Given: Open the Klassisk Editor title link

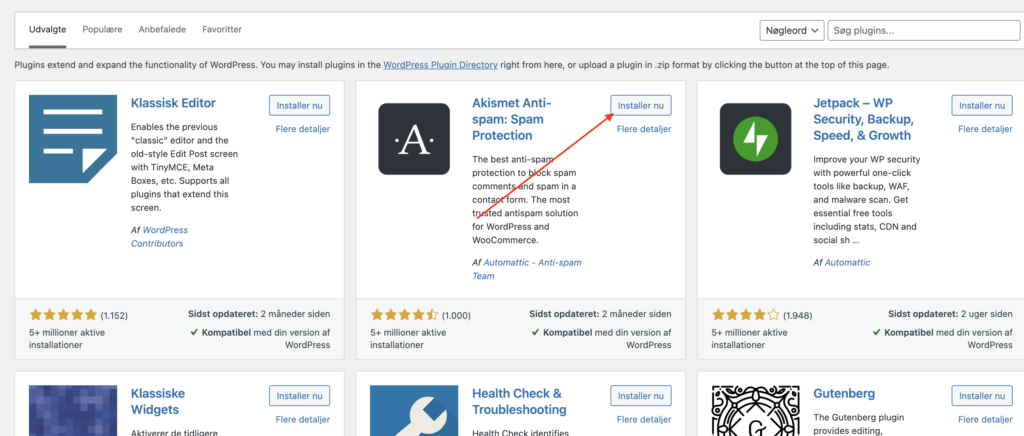Looking at the screenshot, I should point(173,103).
